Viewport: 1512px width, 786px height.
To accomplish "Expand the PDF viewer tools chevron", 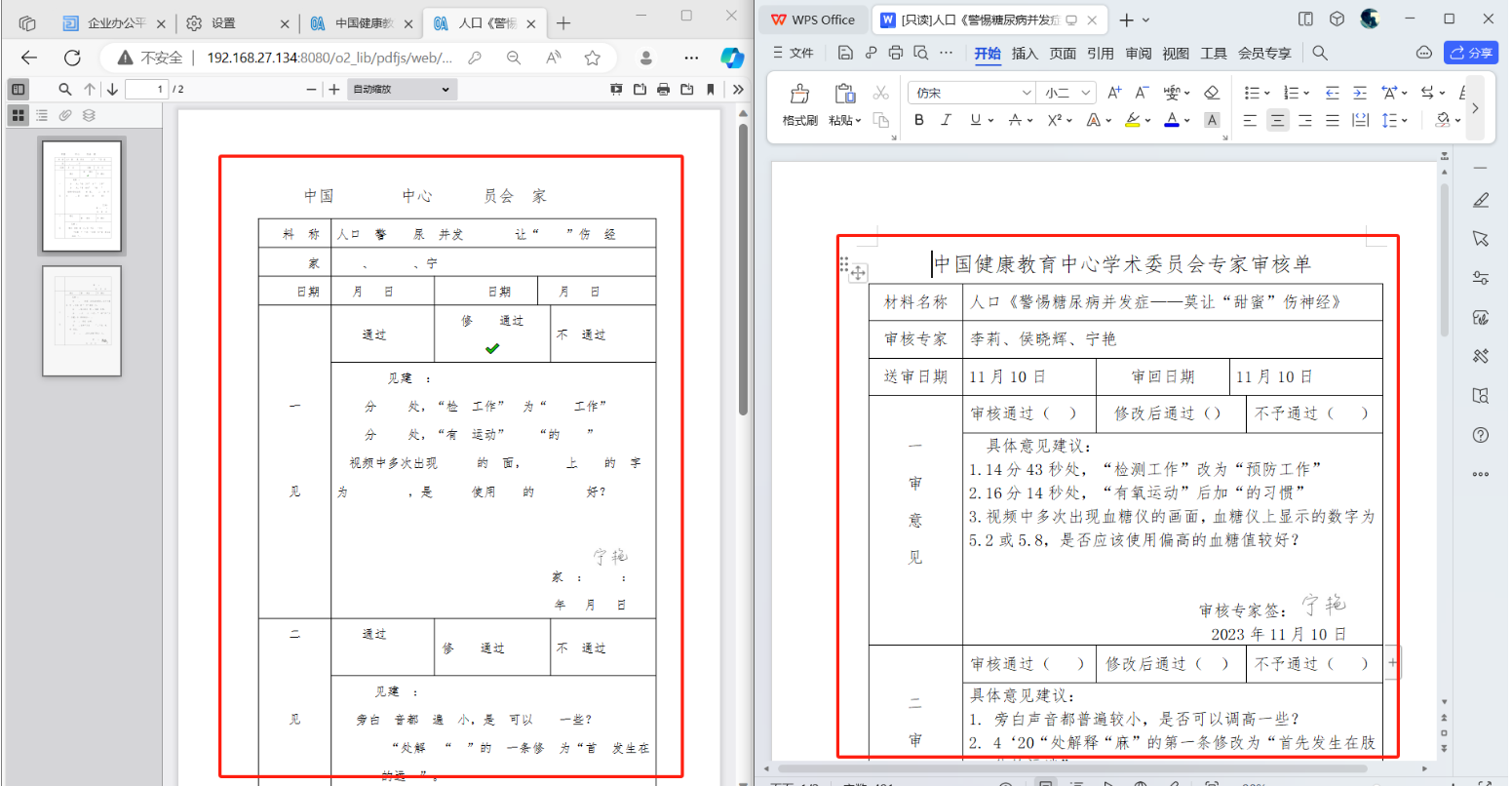I will [x=738, y=90].
